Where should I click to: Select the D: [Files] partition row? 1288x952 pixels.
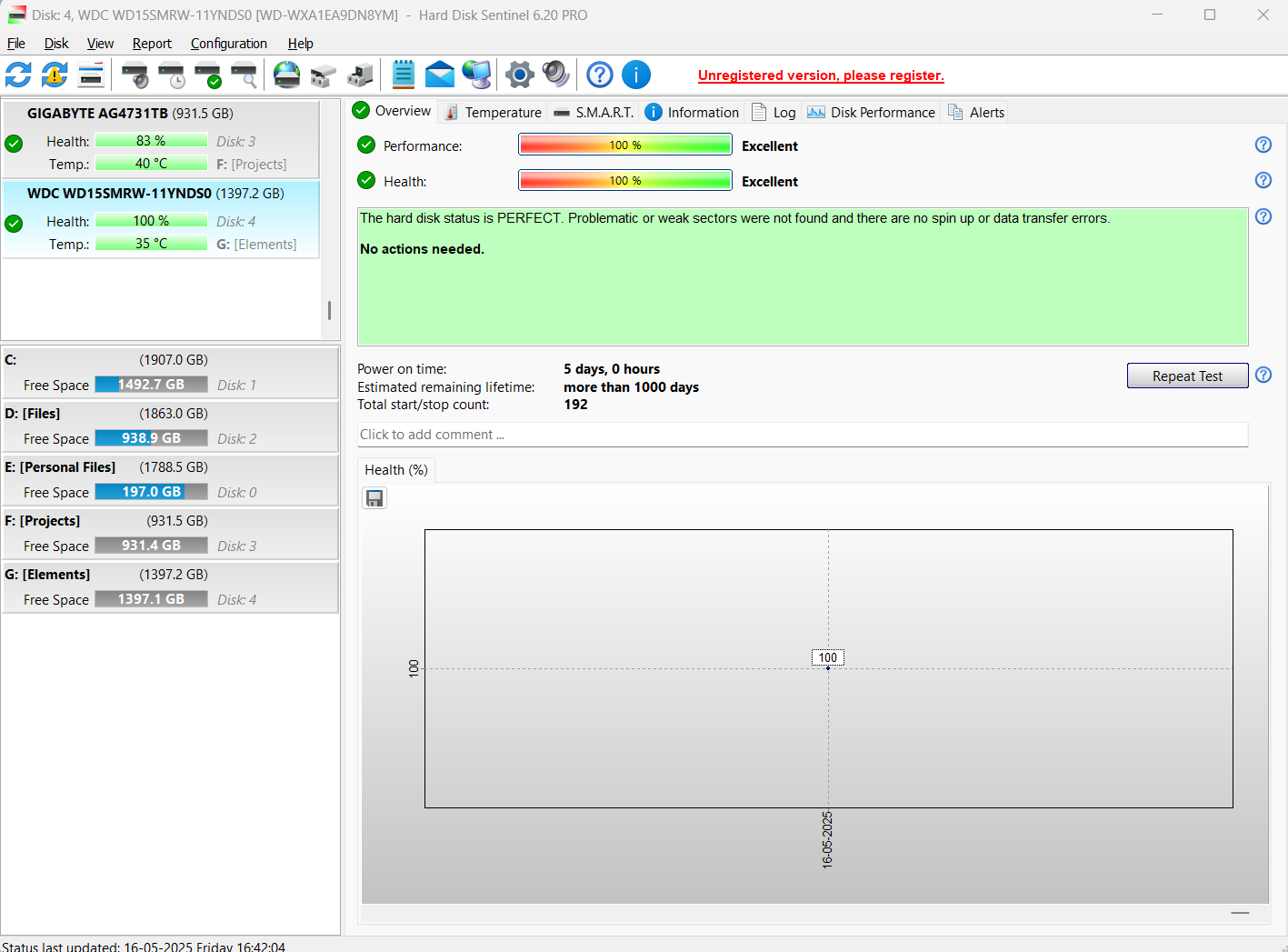170,426
